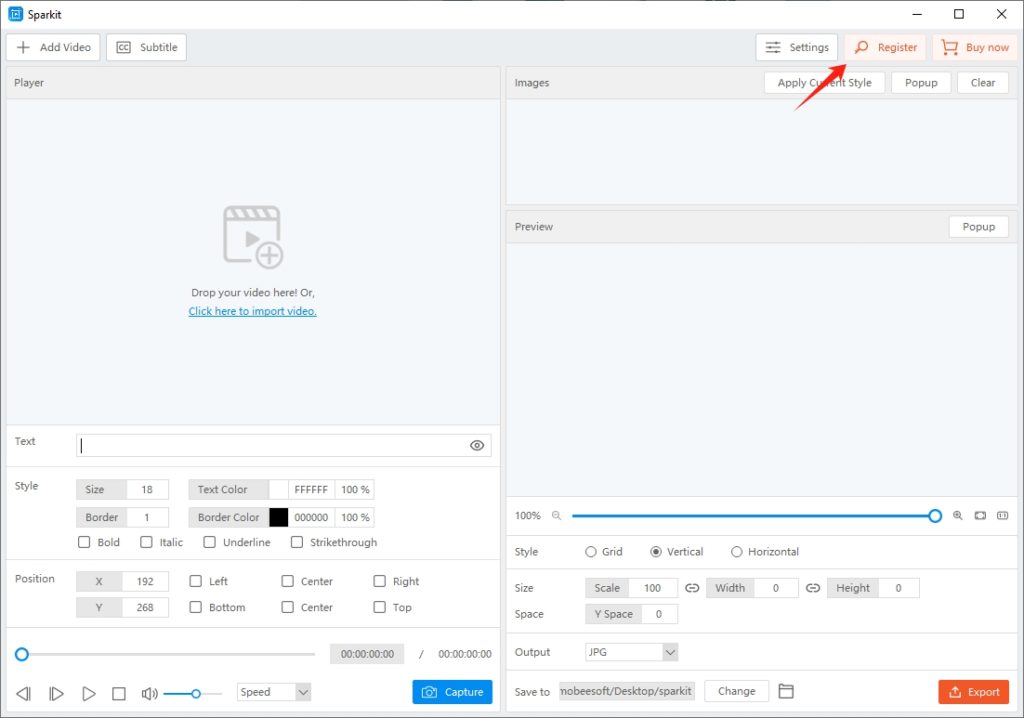1024x718 pixels.
Task: Check the Strikethrough option
Action: point(296,541)
